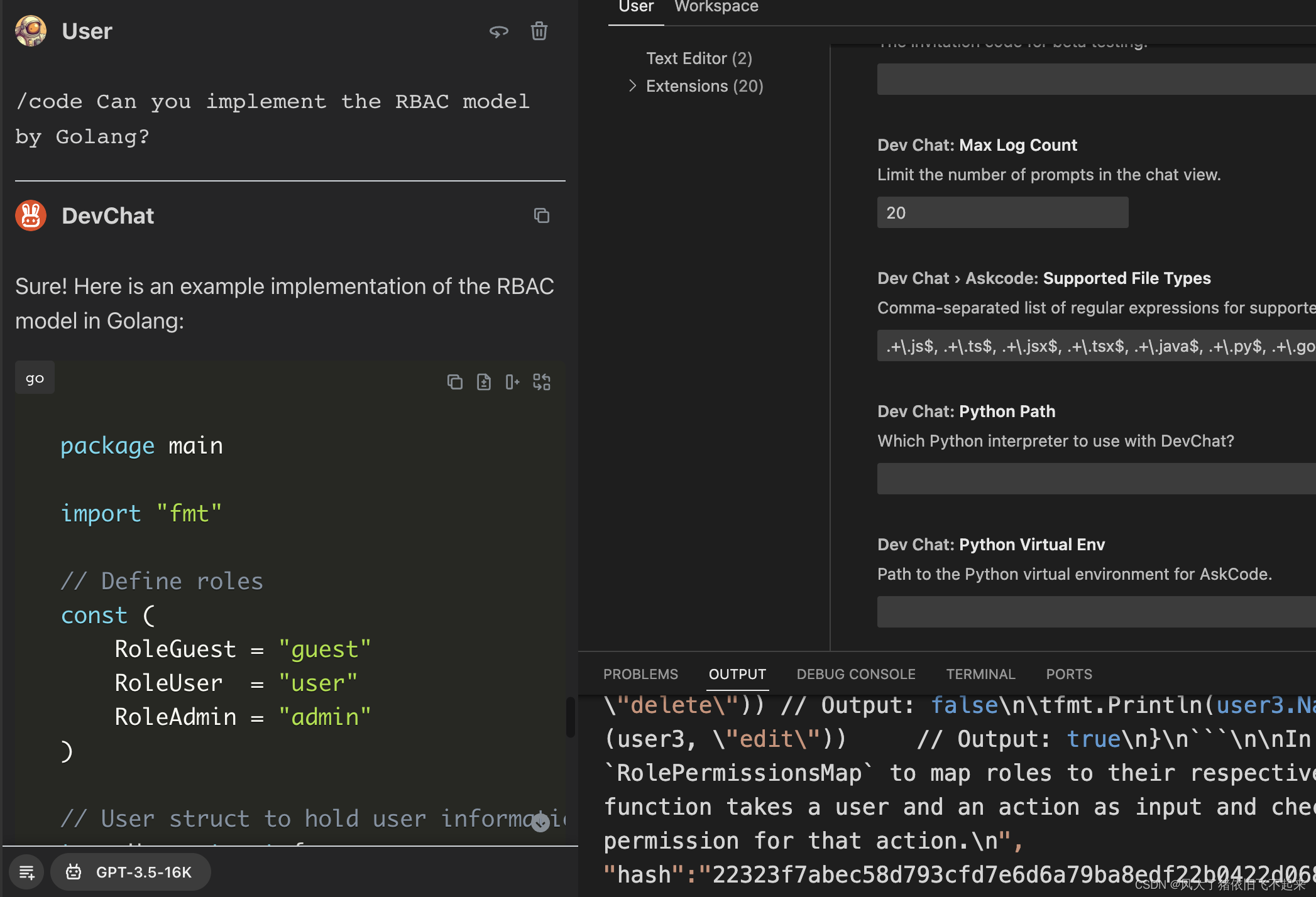Select the OUTPUT panel tab

[737, 673]
